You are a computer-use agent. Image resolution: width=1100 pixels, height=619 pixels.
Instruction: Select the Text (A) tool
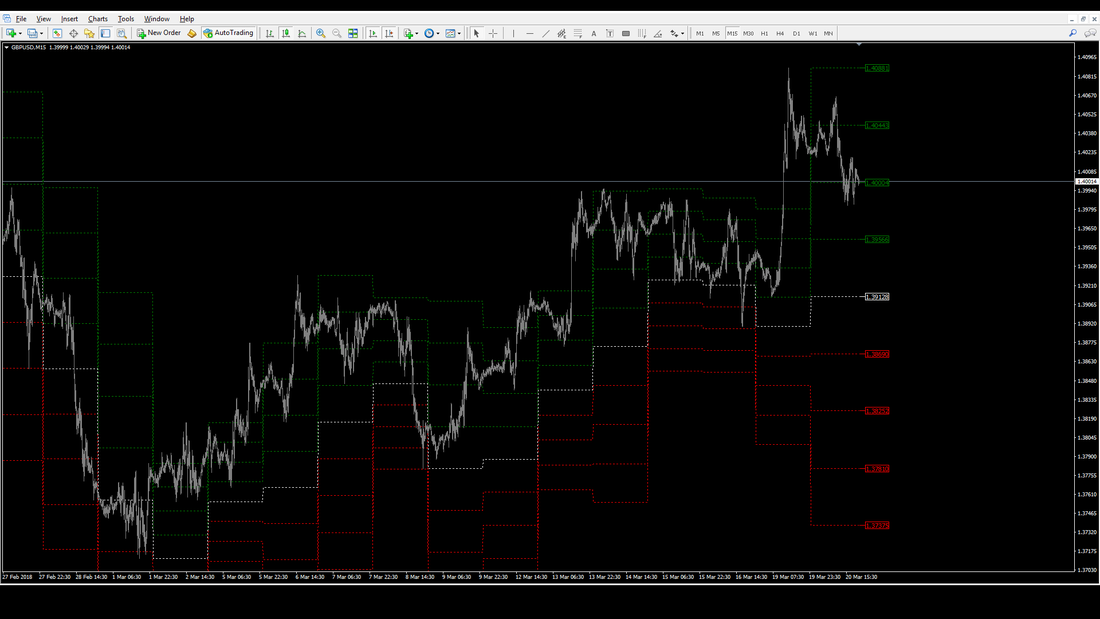tap(593, 33)
